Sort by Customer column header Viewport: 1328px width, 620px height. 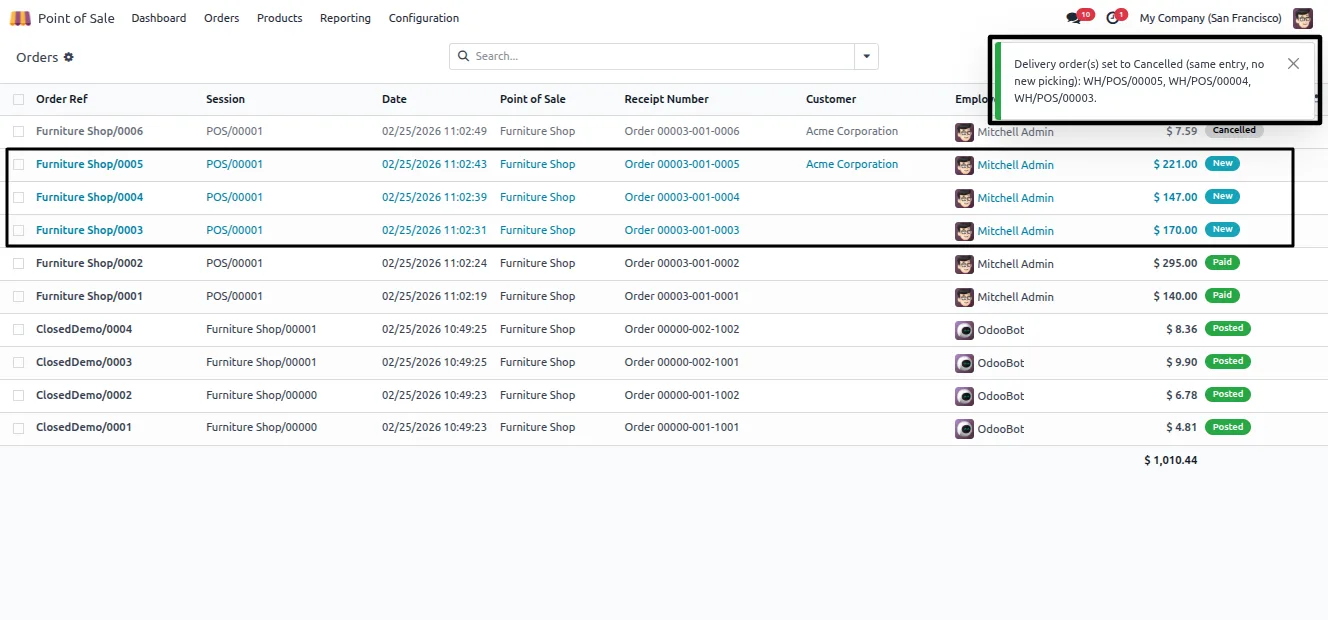[831, 99]
